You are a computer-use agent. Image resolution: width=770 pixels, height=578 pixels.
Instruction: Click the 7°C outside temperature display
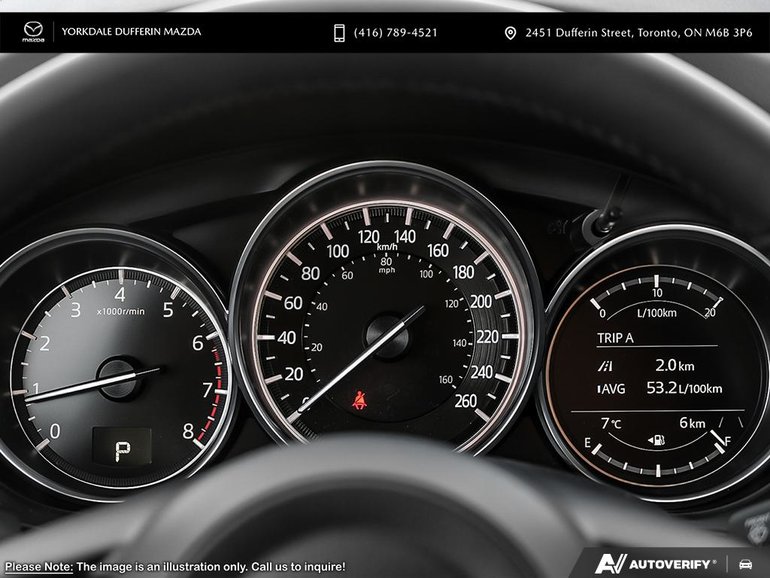click(611, 423)
